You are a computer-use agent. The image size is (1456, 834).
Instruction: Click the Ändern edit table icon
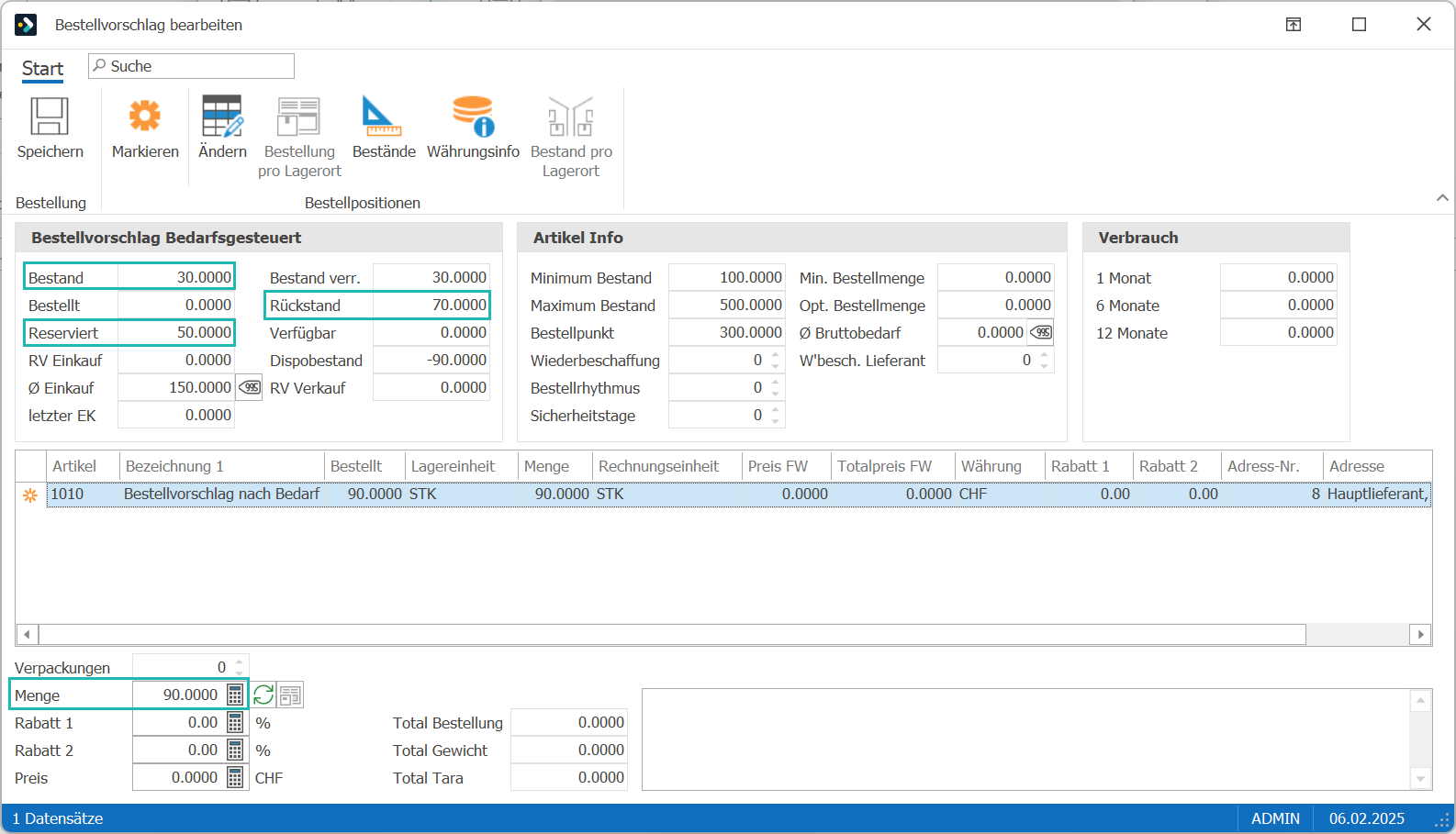coord(222,117)
